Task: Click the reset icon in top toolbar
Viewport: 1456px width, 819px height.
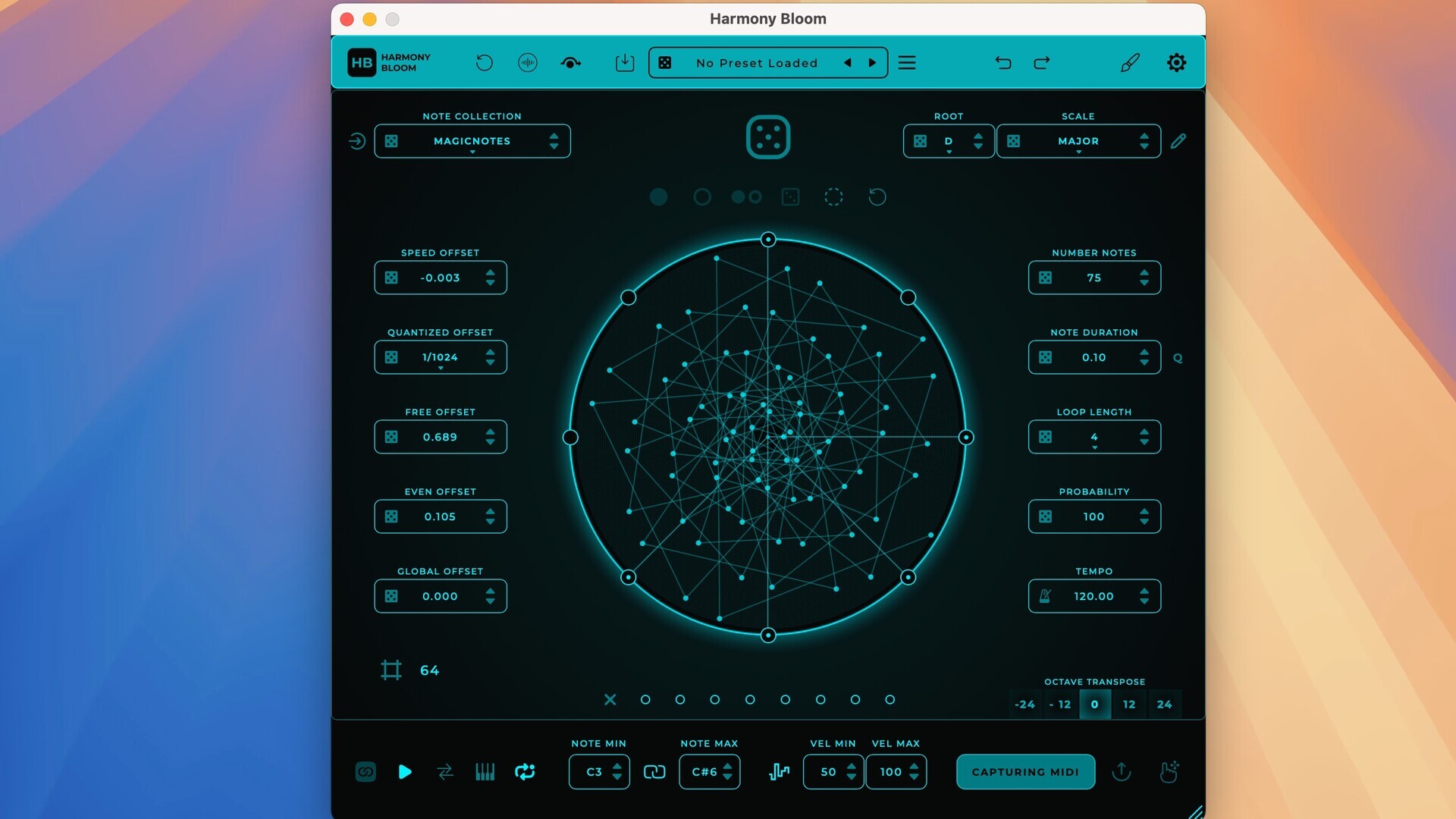Action: (x=484, y=63)
